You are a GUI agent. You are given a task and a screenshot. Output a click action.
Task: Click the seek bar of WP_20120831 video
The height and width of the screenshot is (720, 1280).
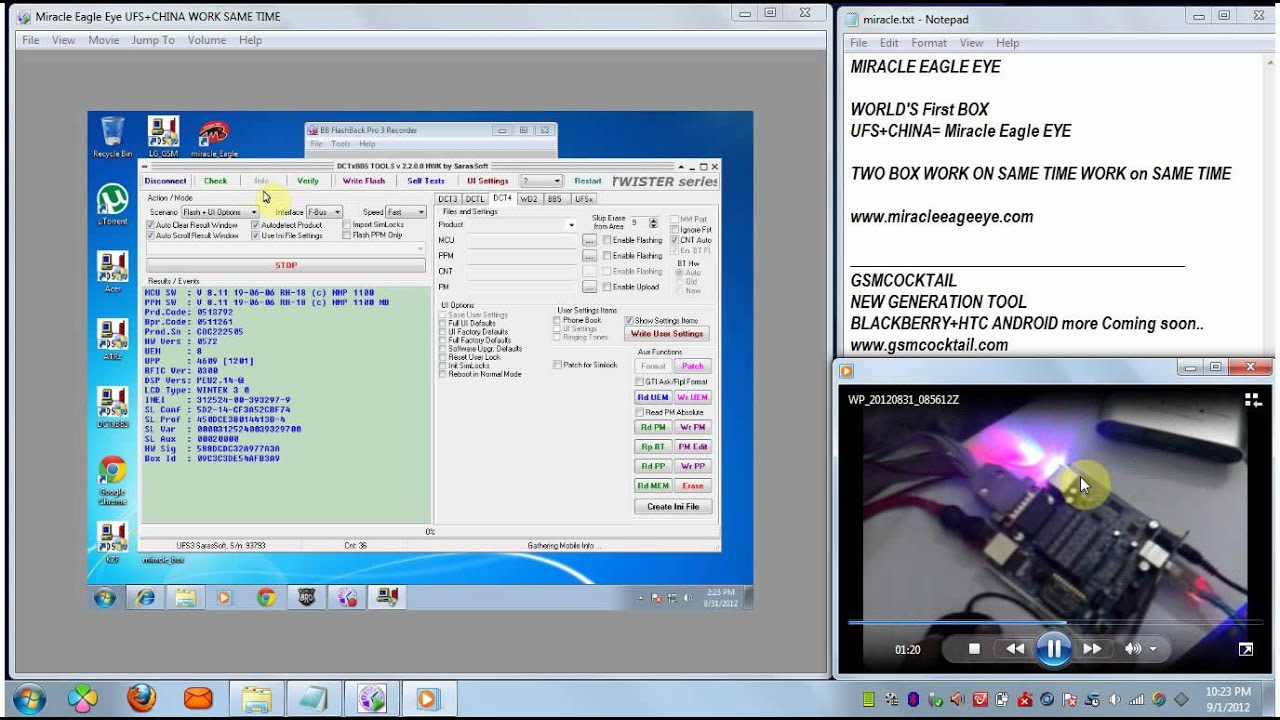coord(1053,622)
